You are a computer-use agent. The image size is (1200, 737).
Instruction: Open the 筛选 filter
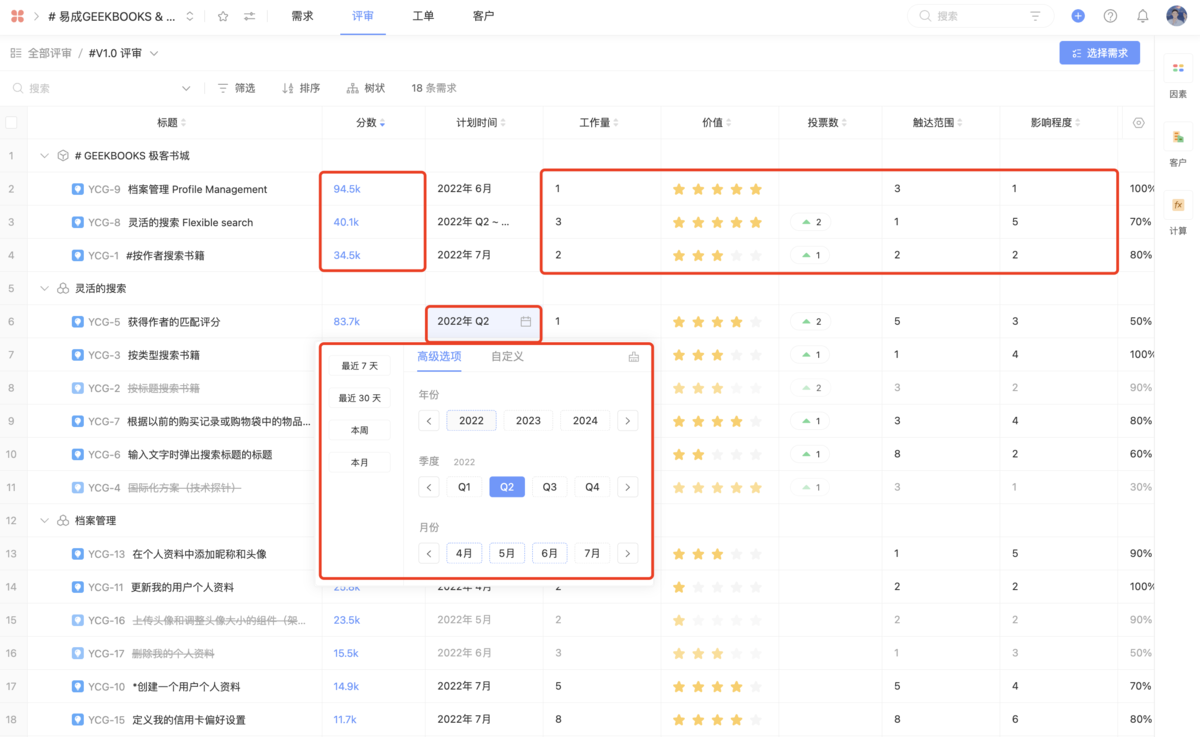click(236, 88)
